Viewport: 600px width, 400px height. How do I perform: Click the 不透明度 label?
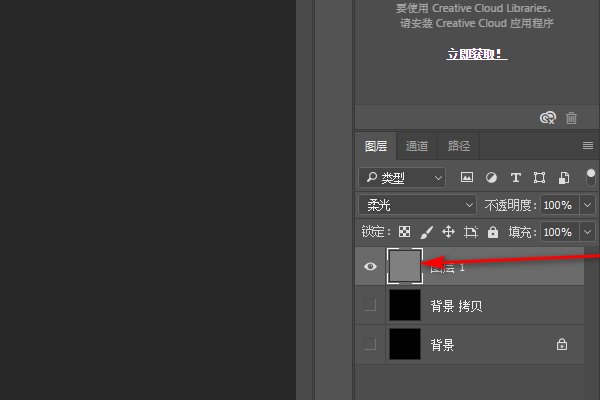coord(510,206)
